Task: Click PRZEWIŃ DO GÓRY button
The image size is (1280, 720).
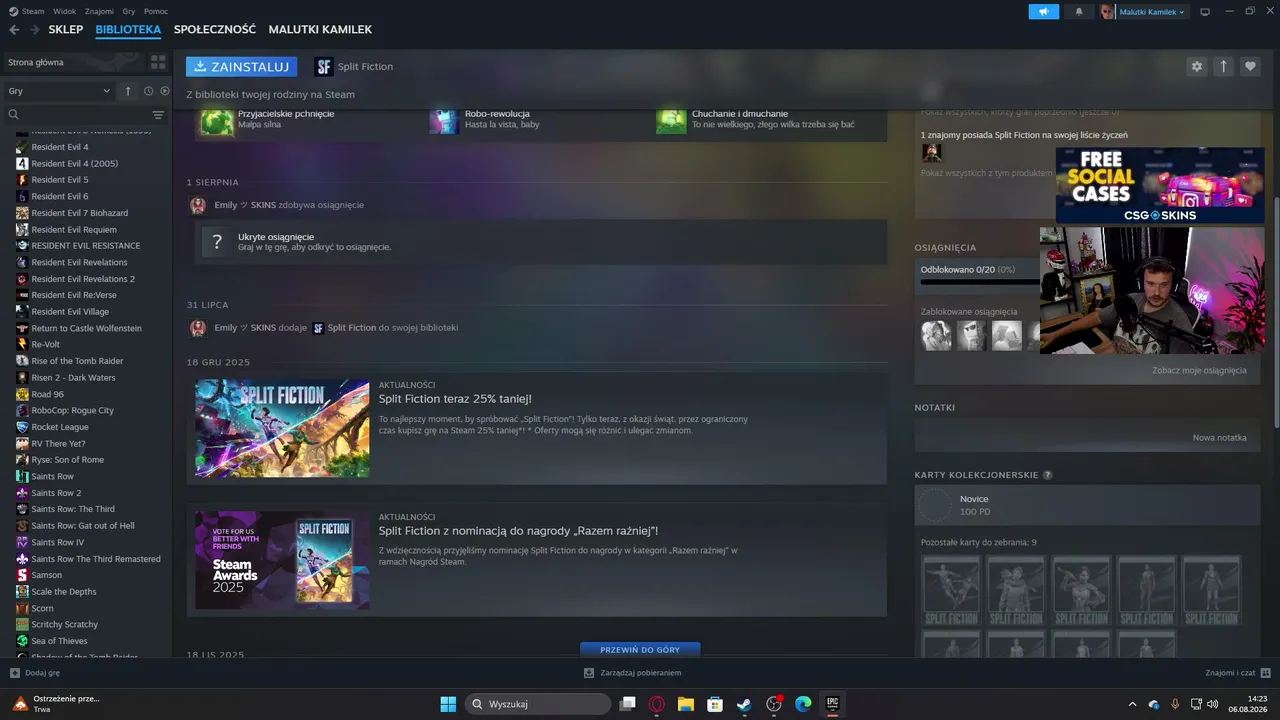Action: coord(640,649)
